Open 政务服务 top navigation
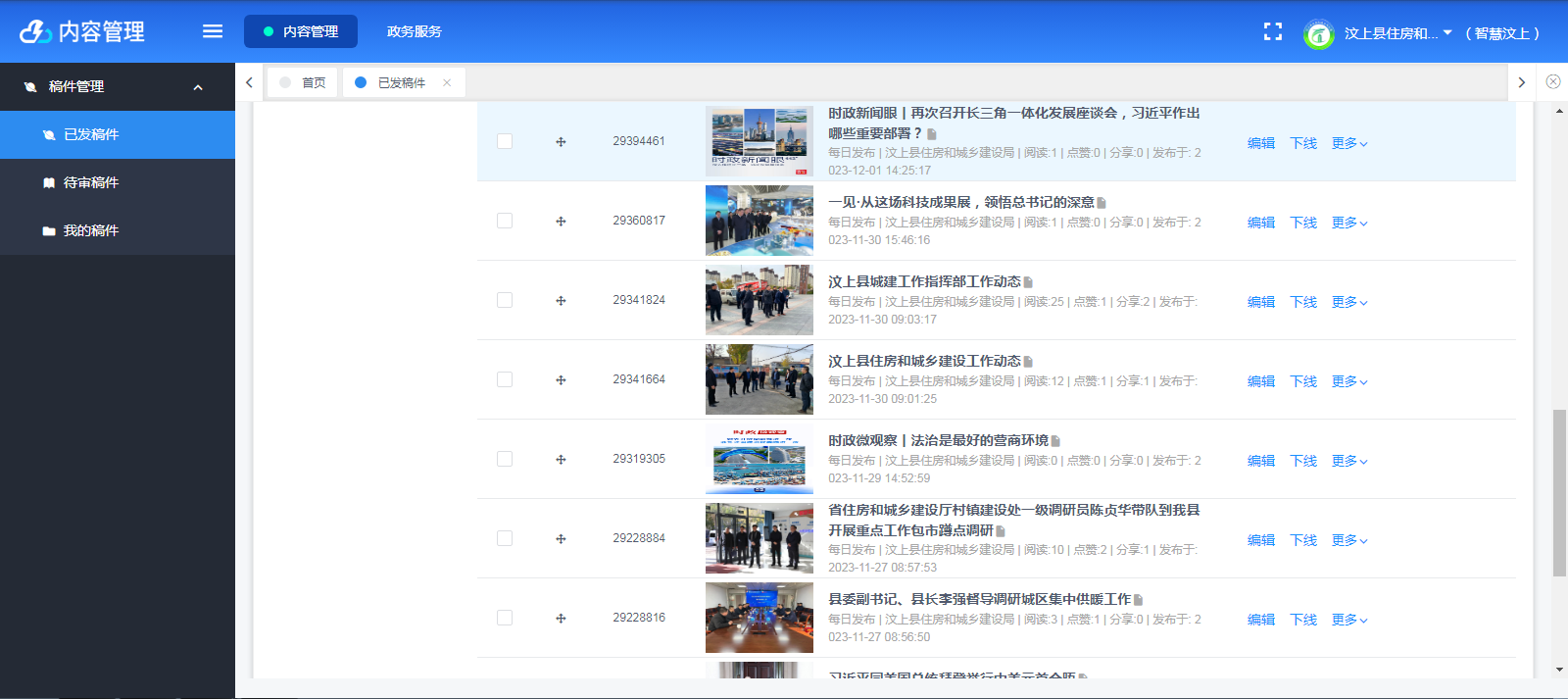 tap(415, 31)
